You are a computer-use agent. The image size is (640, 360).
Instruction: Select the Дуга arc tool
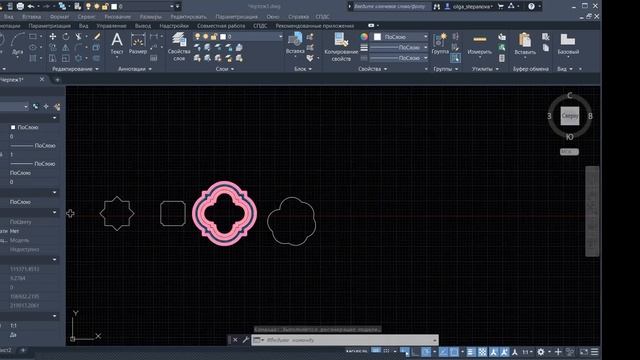(18, 44)
